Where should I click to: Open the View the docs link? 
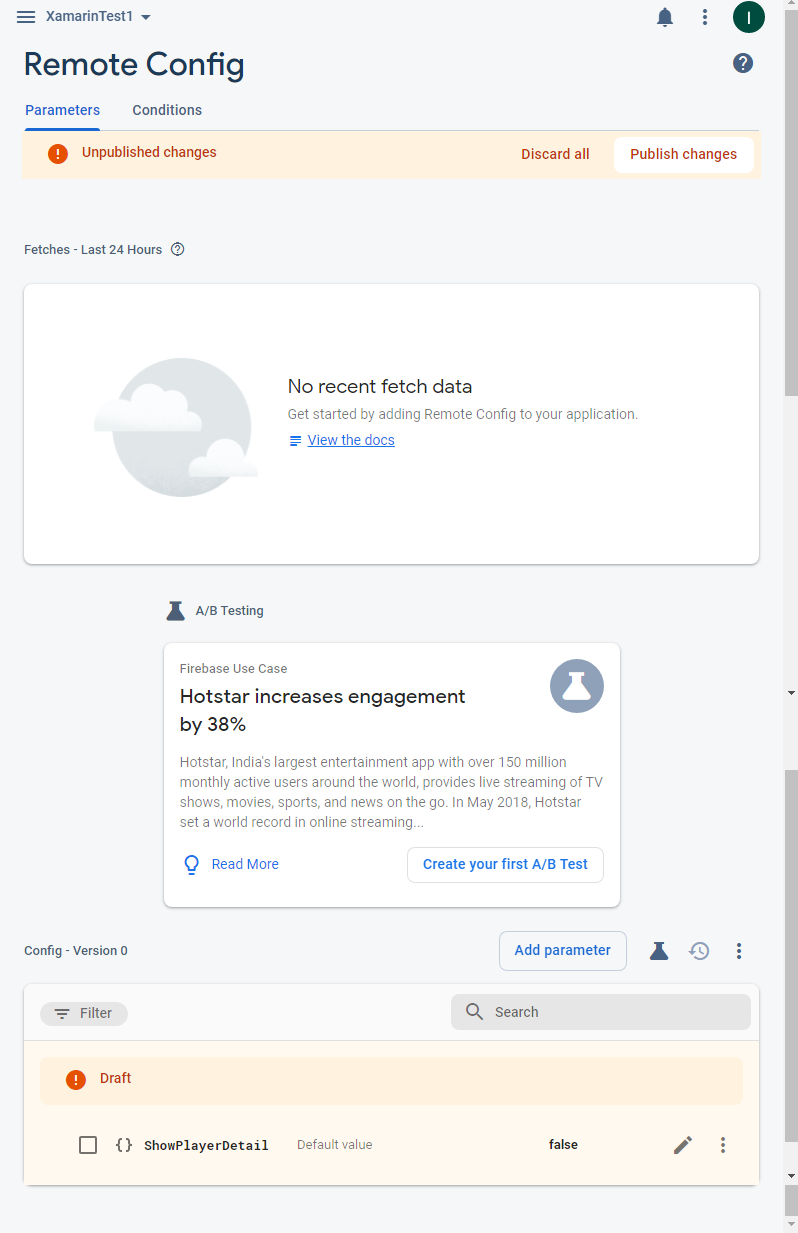[351, 440]
